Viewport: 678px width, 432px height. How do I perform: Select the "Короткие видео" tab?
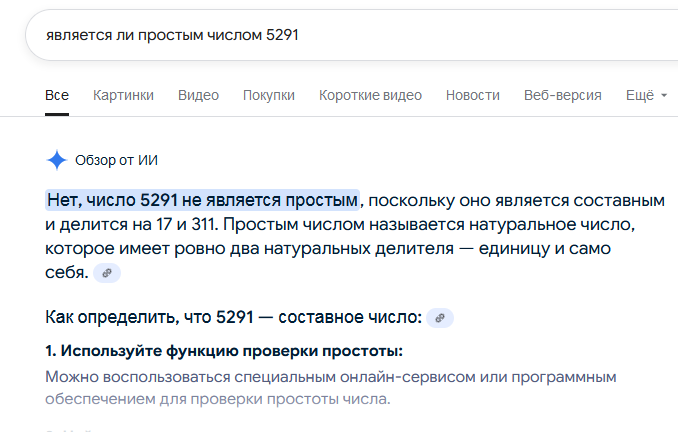(x=370, y=95)
